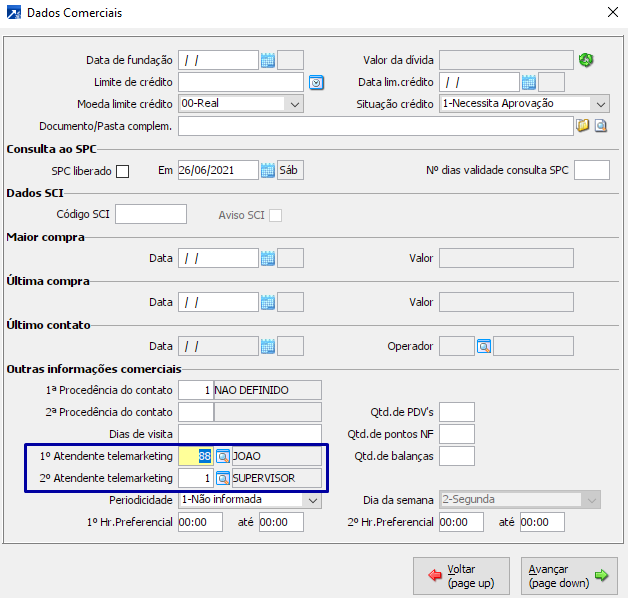
Task: Click 2º Hr.Preferencial start time field
Action: point(461,522)
